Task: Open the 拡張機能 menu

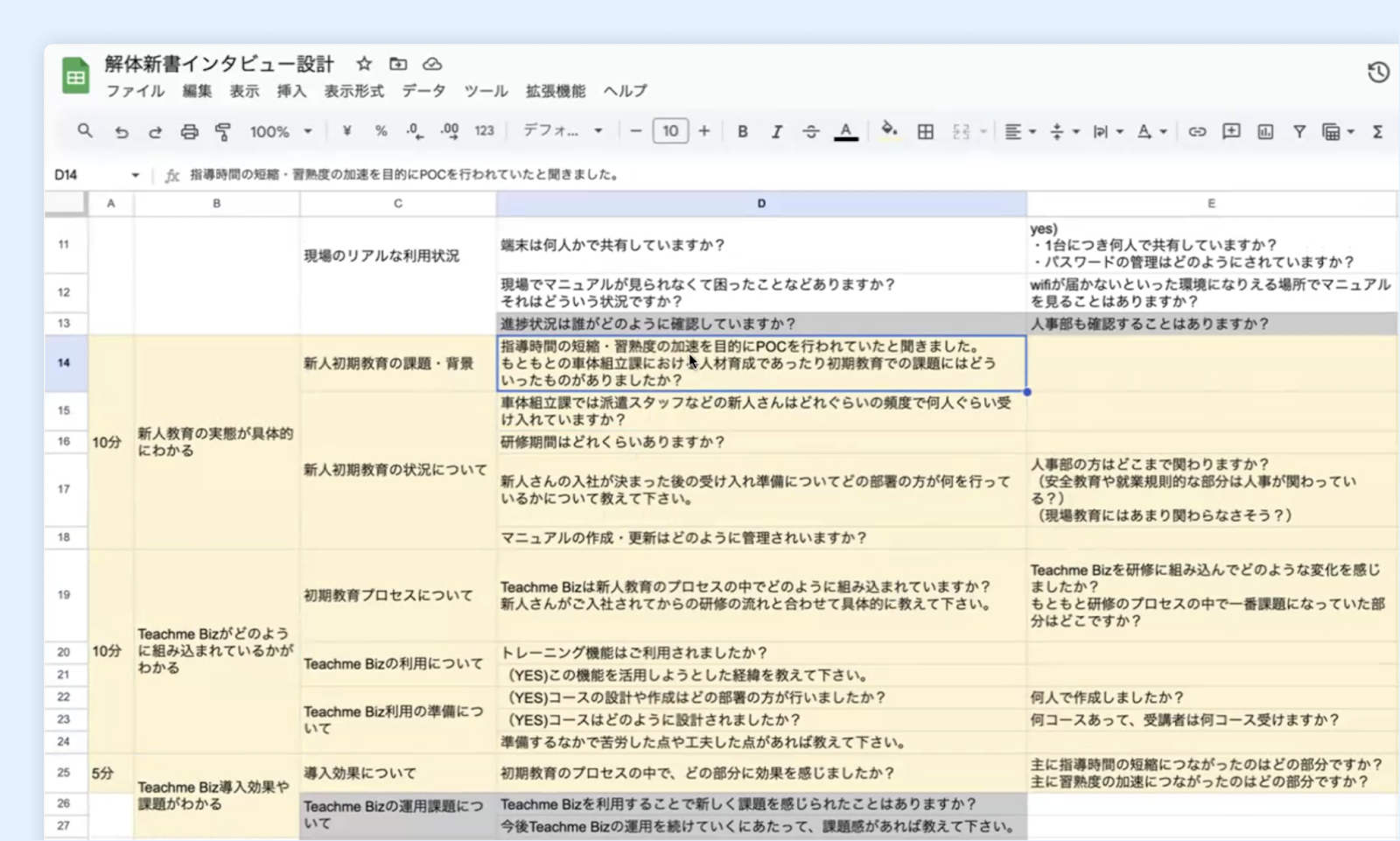Action: [556, 91]
